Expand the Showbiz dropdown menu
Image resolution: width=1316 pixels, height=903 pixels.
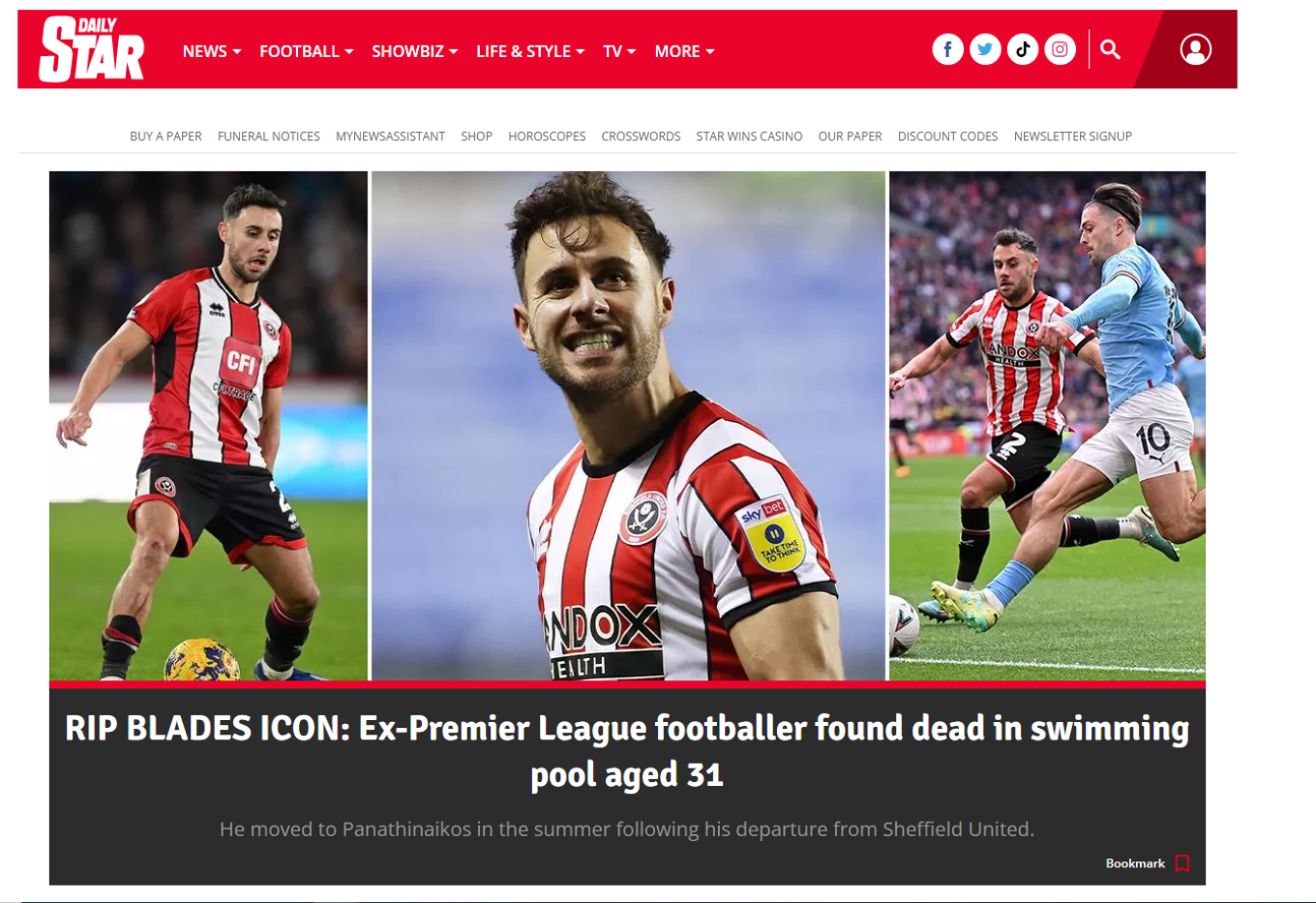(x=414, y=51)
